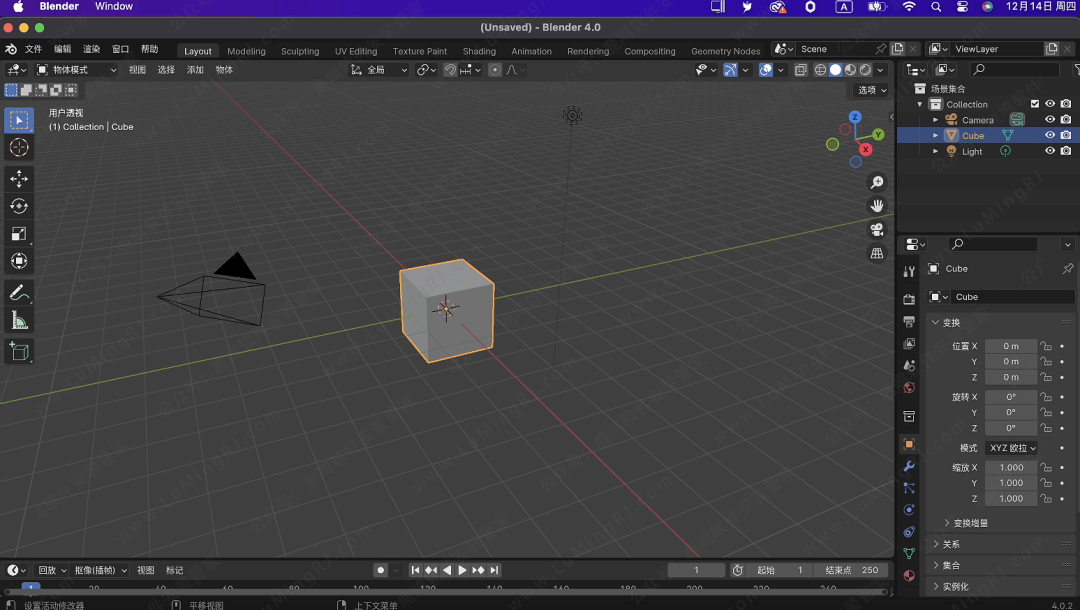Switch to the Sculpting workspace tab
Viewport: 1080px width, 610px height.
coord(300,51)
